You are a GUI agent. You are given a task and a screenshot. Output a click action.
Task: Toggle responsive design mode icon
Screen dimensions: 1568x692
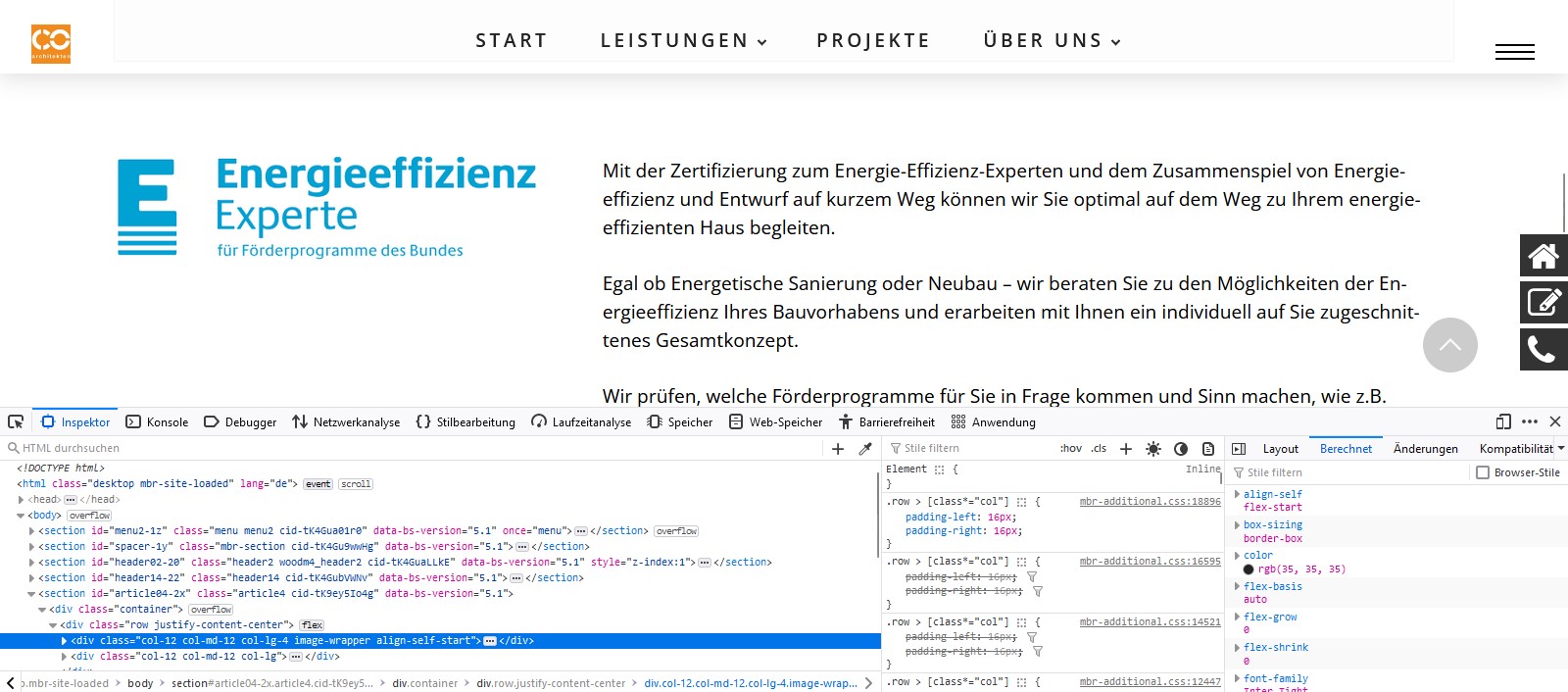tap(1503, 421)
